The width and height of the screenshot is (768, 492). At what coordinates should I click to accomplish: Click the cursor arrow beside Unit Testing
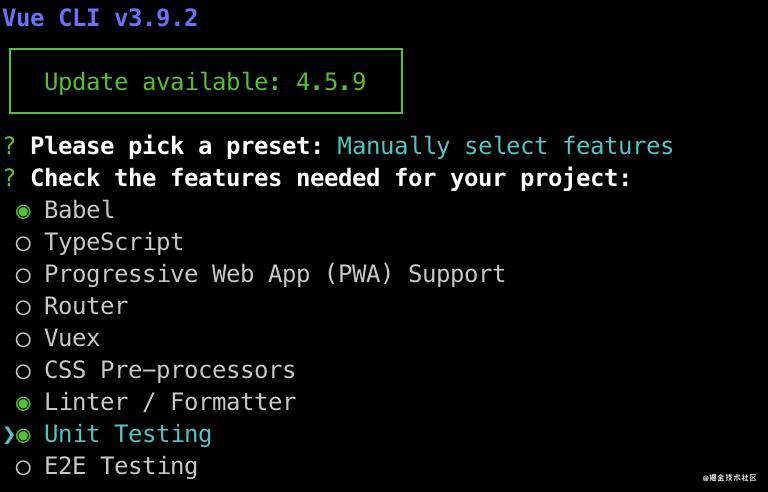[x=9, y=435]
